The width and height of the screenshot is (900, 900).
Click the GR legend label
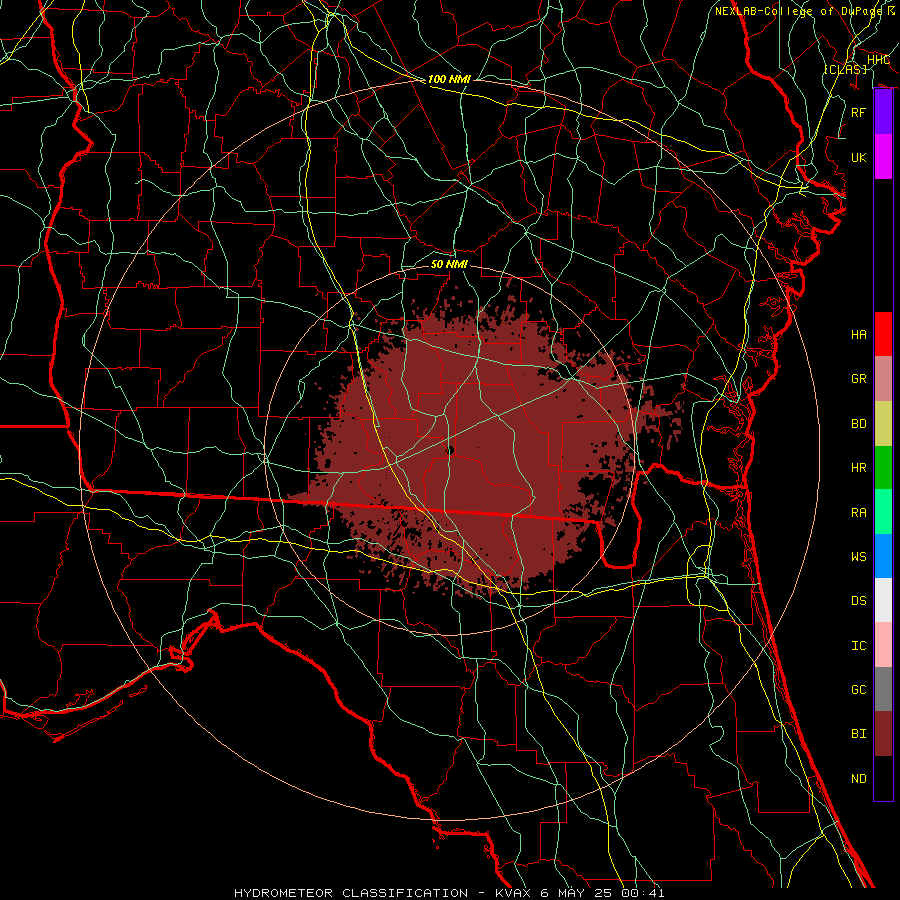point(858,379)
